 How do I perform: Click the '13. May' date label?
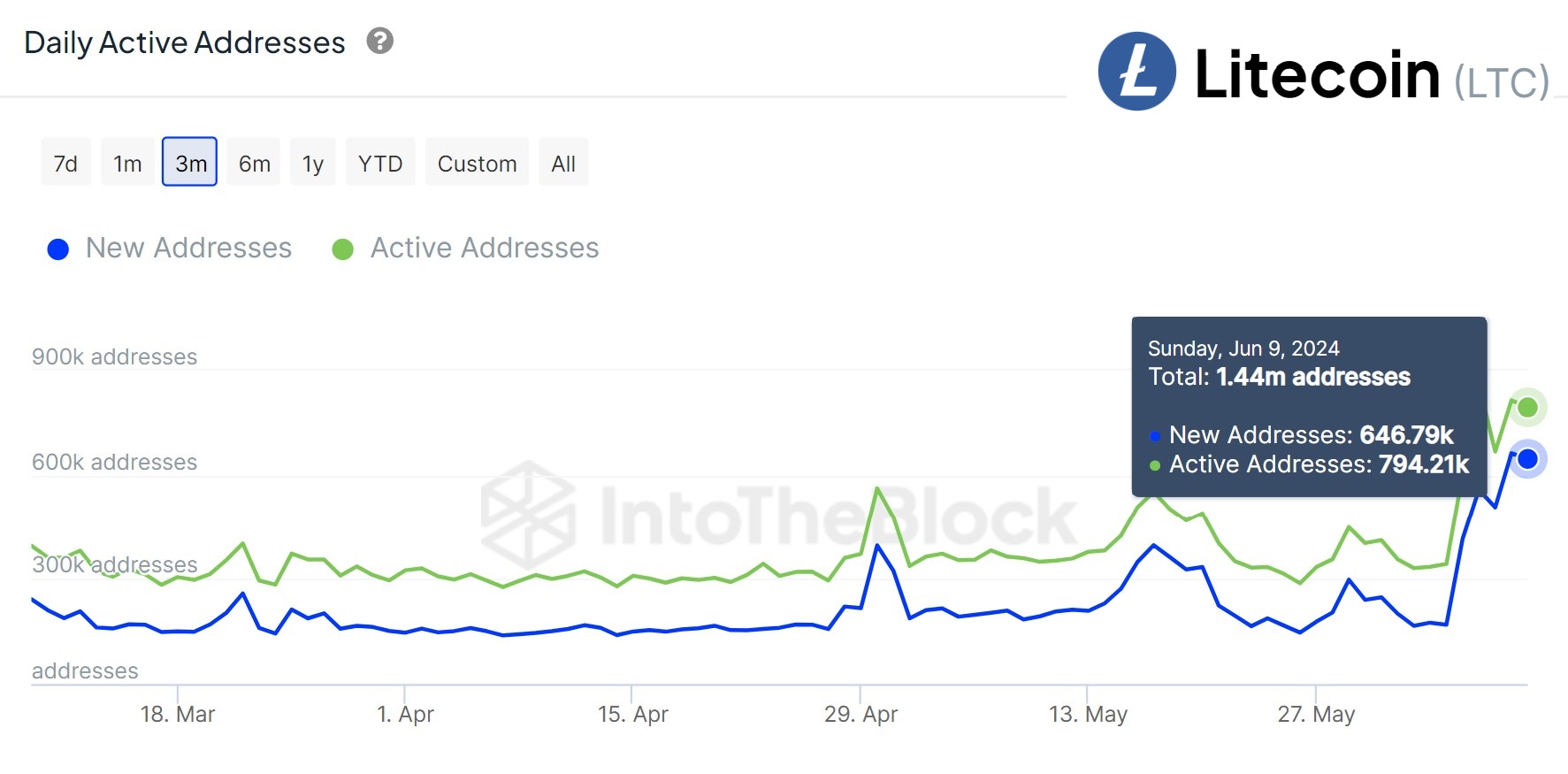(1088, 714)
